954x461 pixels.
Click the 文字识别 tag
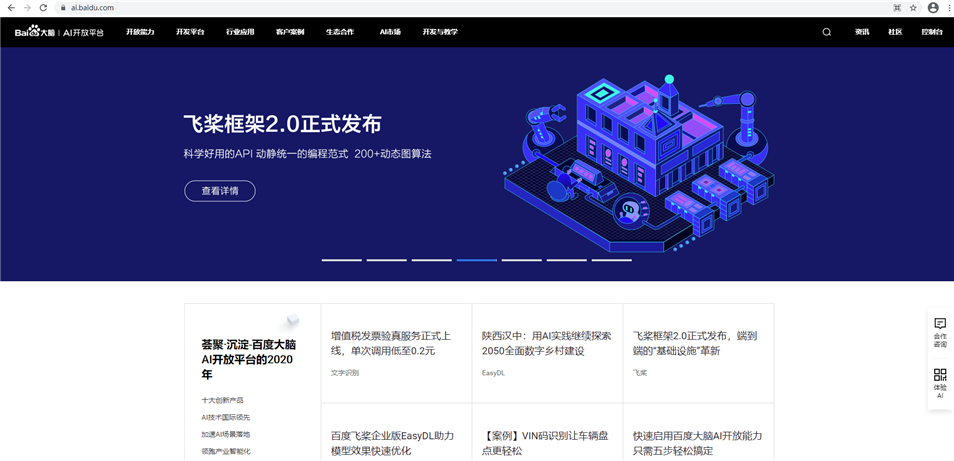(x=345, y=373)
